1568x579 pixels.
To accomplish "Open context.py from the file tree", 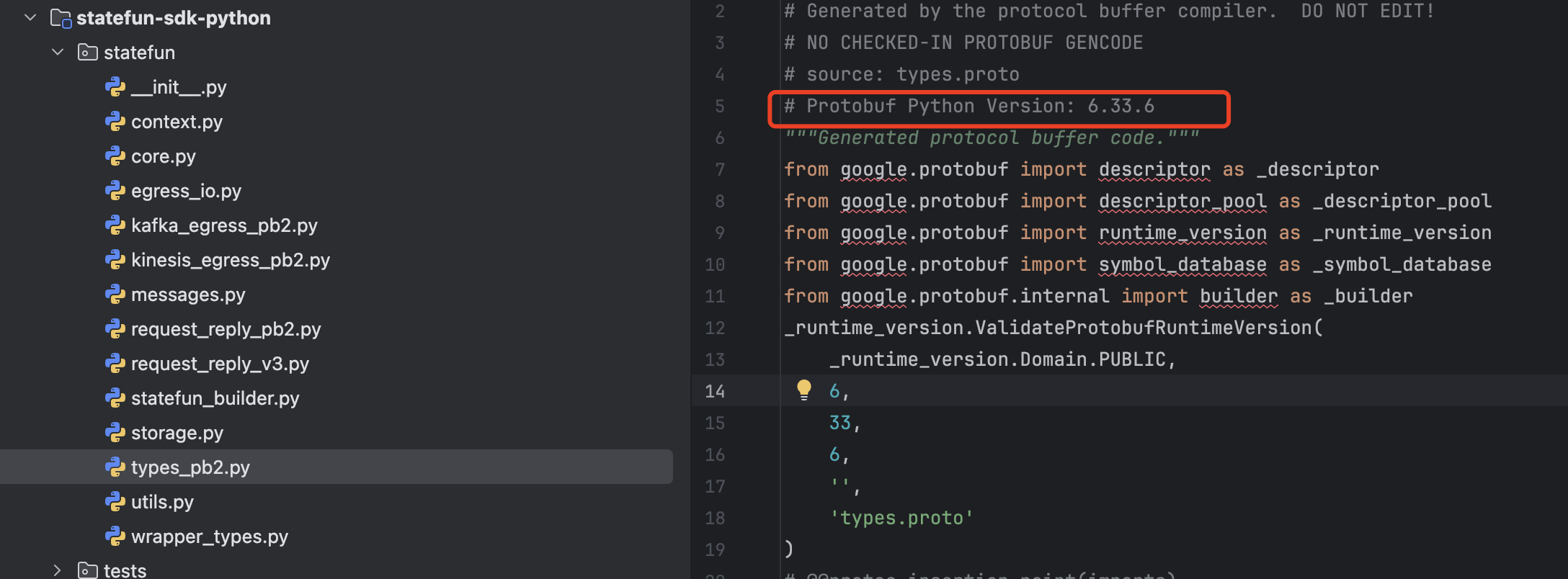I will [x=177, y=122].
